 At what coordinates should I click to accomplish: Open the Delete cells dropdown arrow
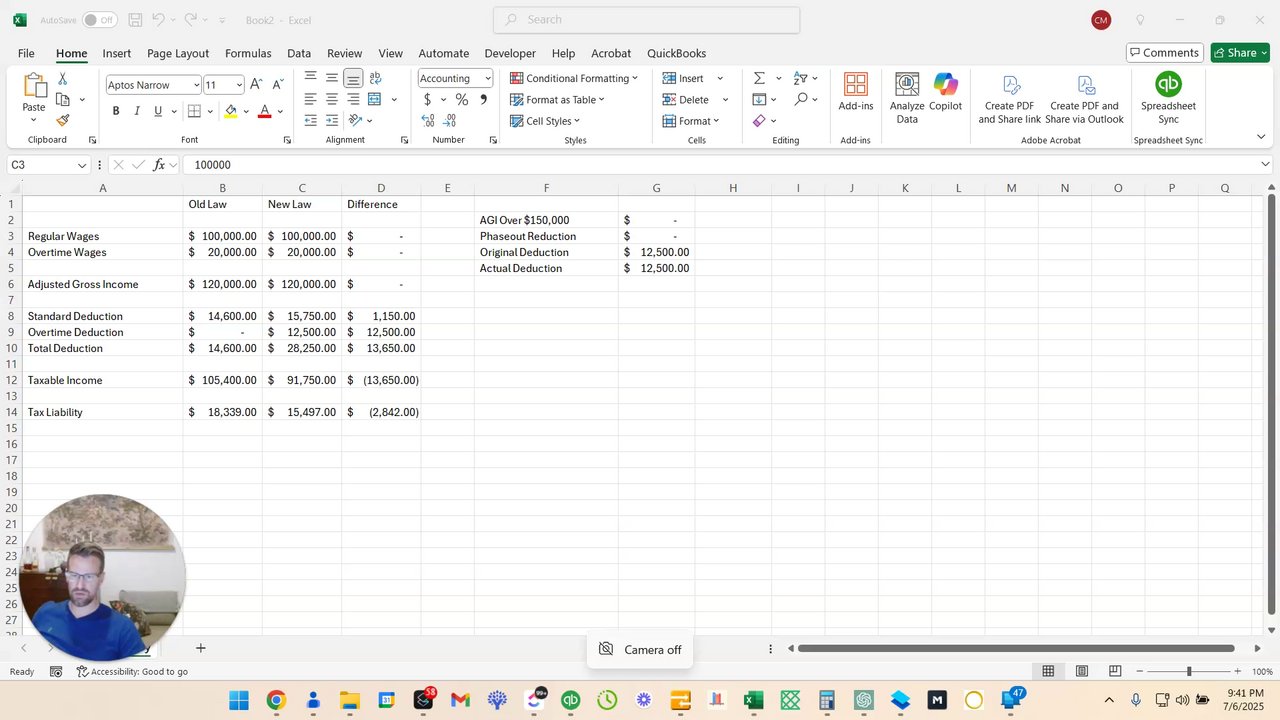click(x=725, y=99)
